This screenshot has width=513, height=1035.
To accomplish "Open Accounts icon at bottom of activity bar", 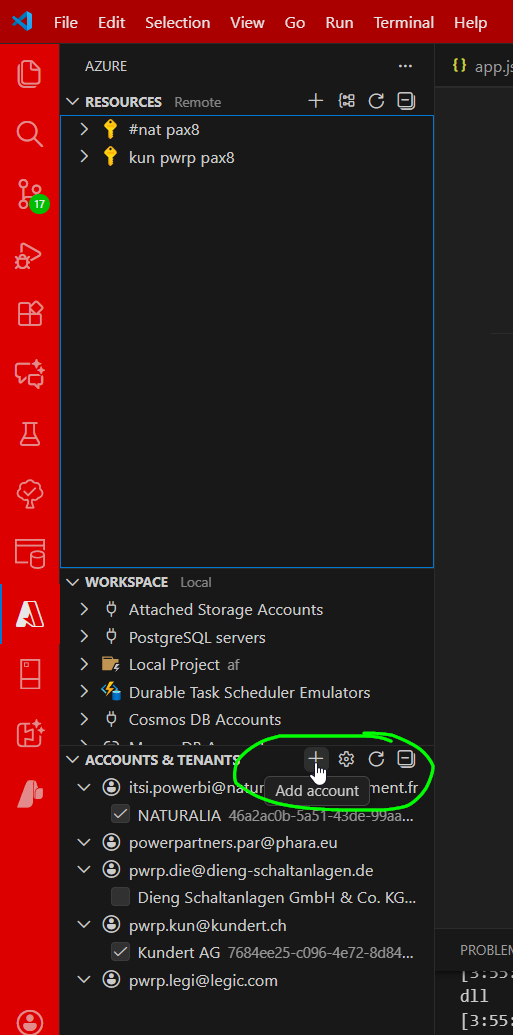I will [x=29, y=1022].
